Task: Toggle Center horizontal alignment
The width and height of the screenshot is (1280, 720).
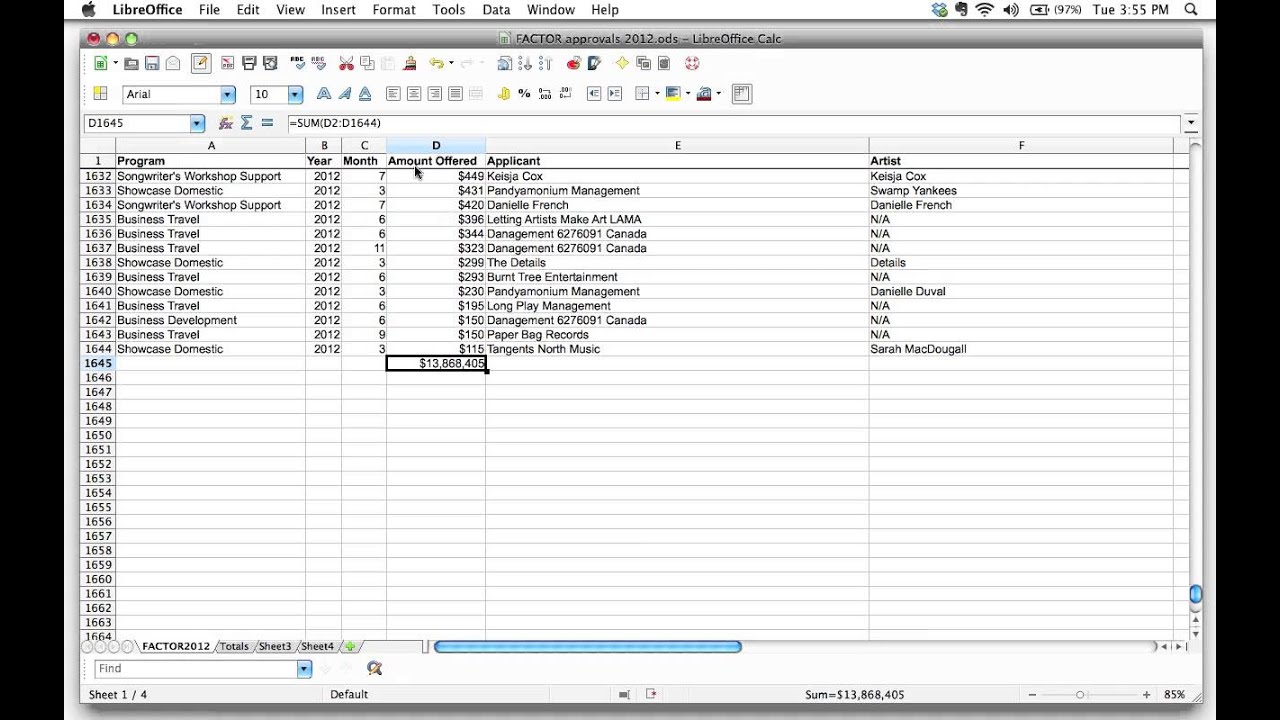Action: (x=413, y=94)
